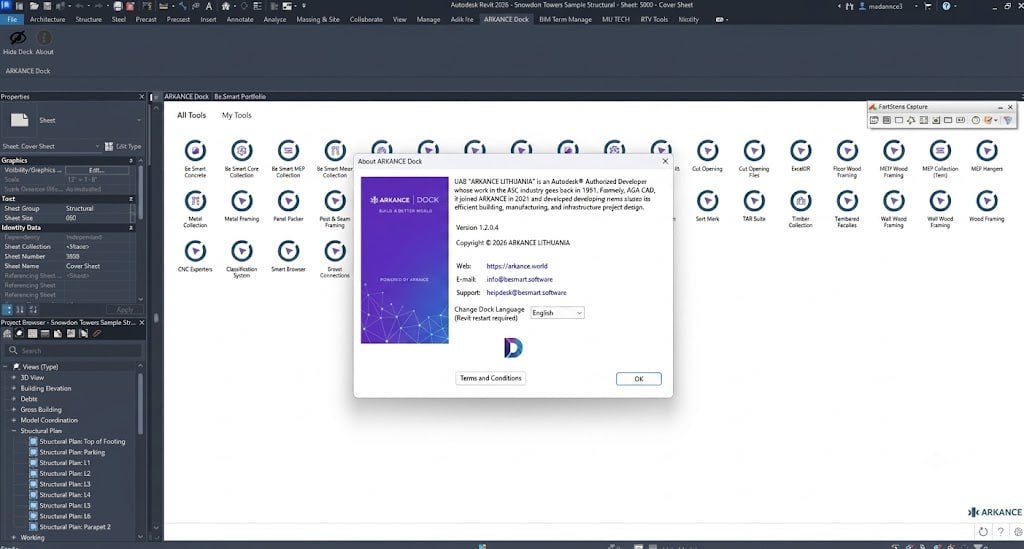Launch the Wood Framing tool
This screenshot has width=1024, height=549.
pos(987,201)
